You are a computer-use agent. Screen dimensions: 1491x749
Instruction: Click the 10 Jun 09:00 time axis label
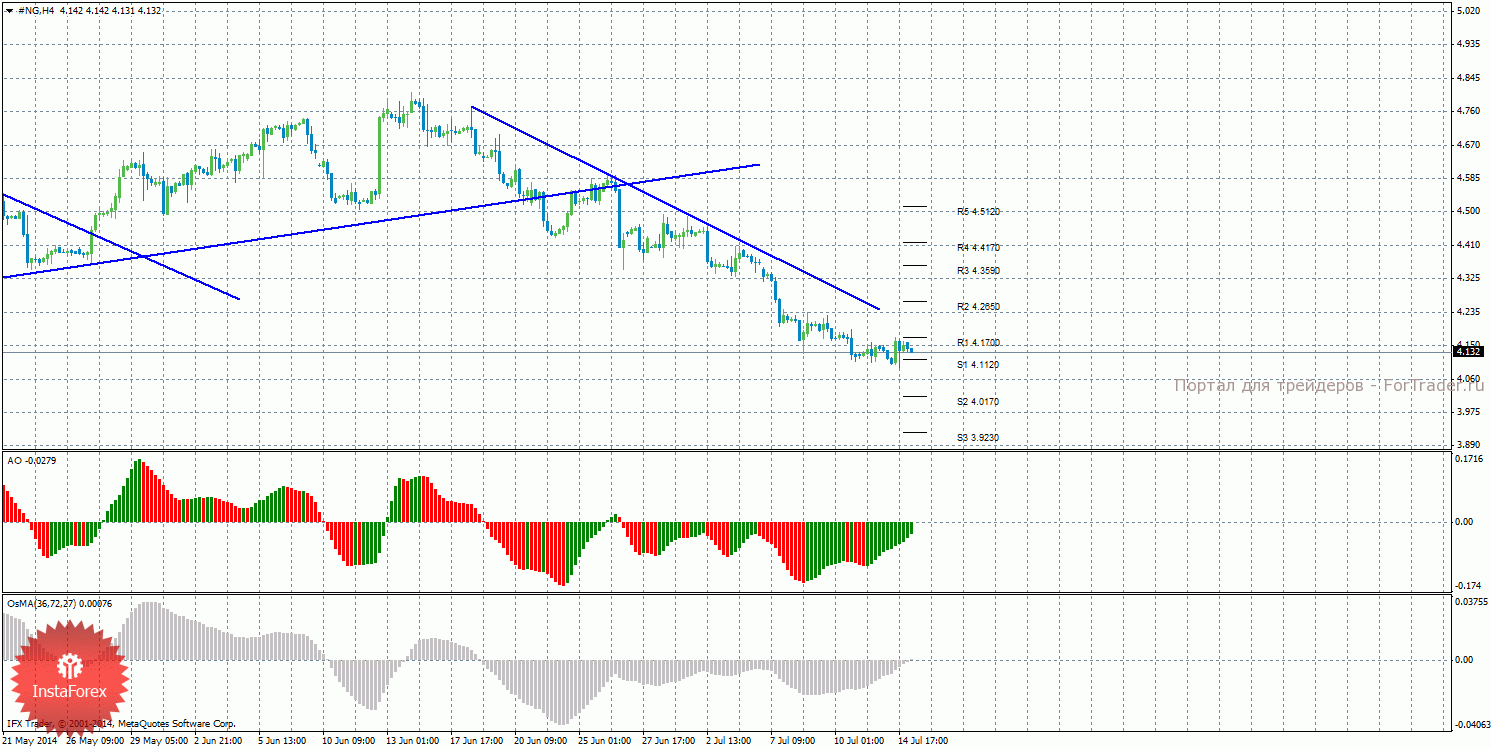[348, 741]
